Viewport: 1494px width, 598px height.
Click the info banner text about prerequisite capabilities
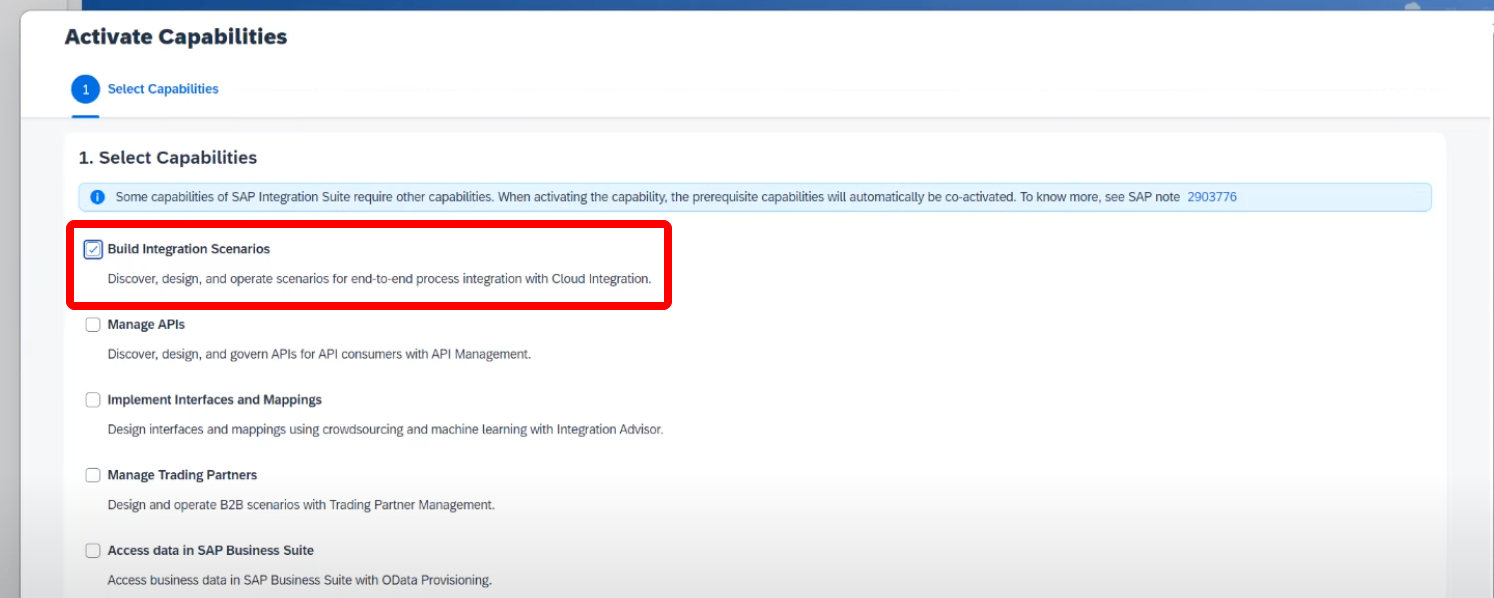[649, 197]
